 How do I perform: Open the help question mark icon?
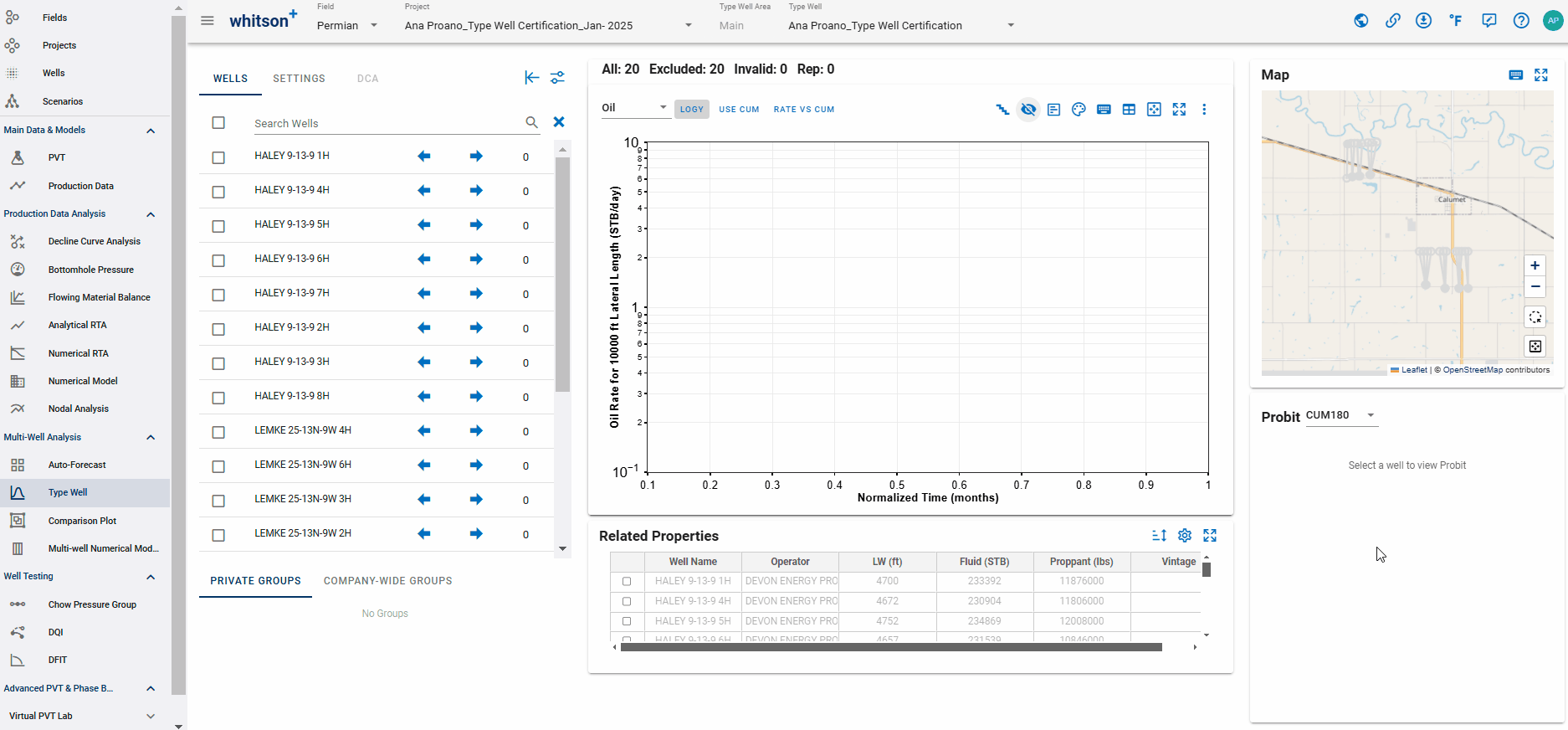1521,21
